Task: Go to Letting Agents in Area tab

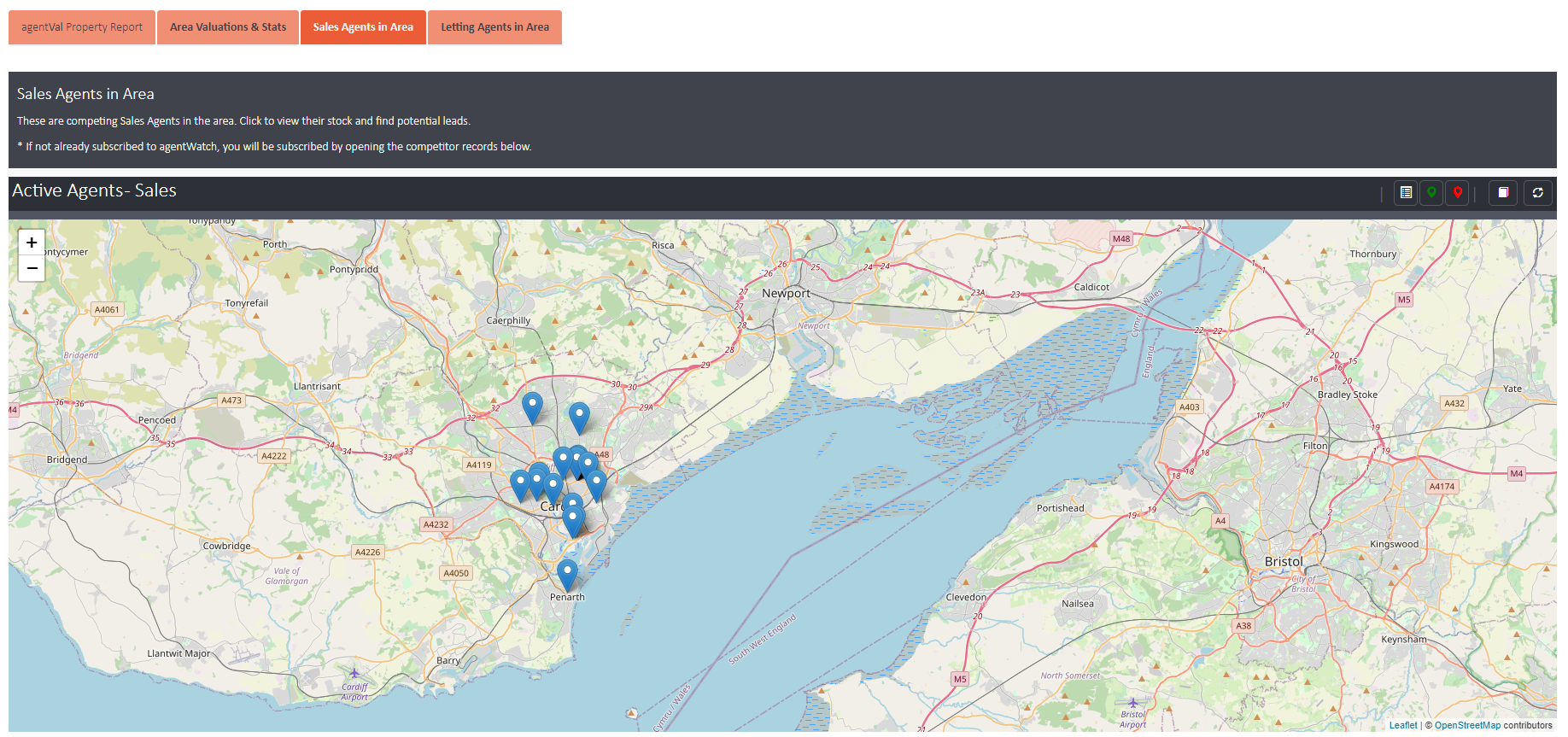Action: (x=494, y=27)
